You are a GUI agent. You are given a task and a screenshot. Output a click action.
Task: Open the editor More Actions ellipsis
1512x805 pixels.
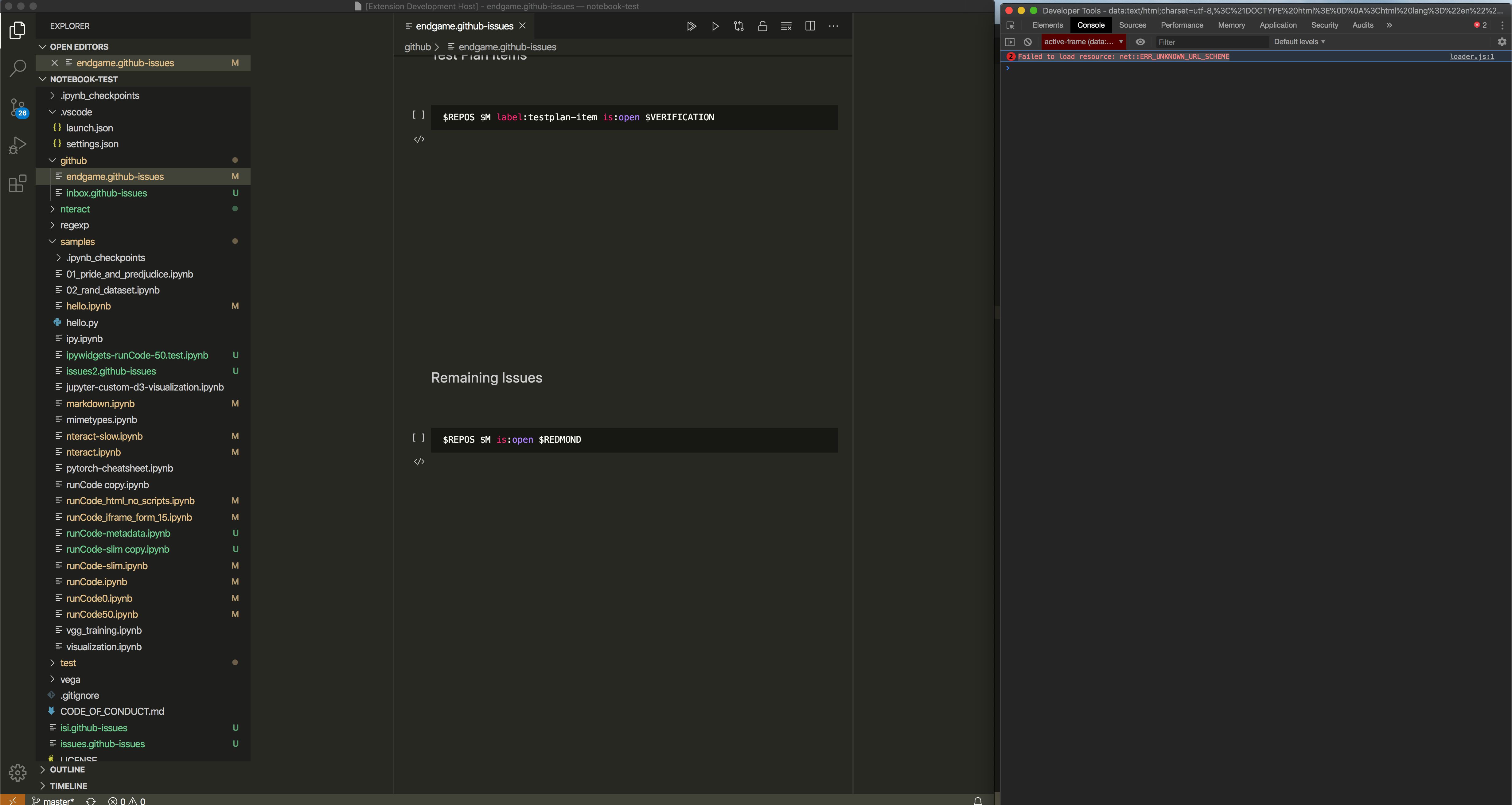point(833,26)
